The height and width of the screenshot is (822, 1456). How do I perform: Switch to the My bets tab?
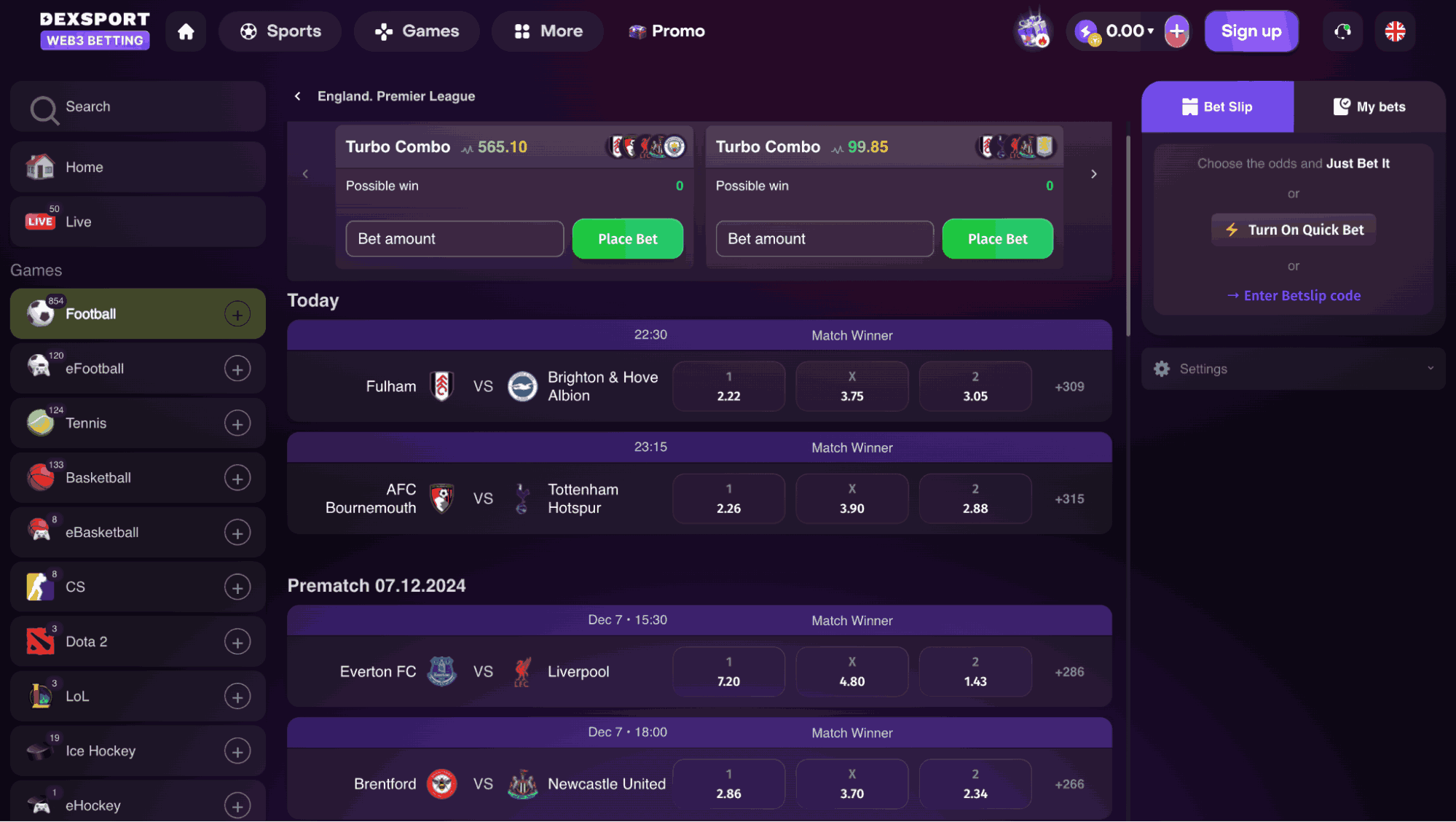click(1369, 107)
